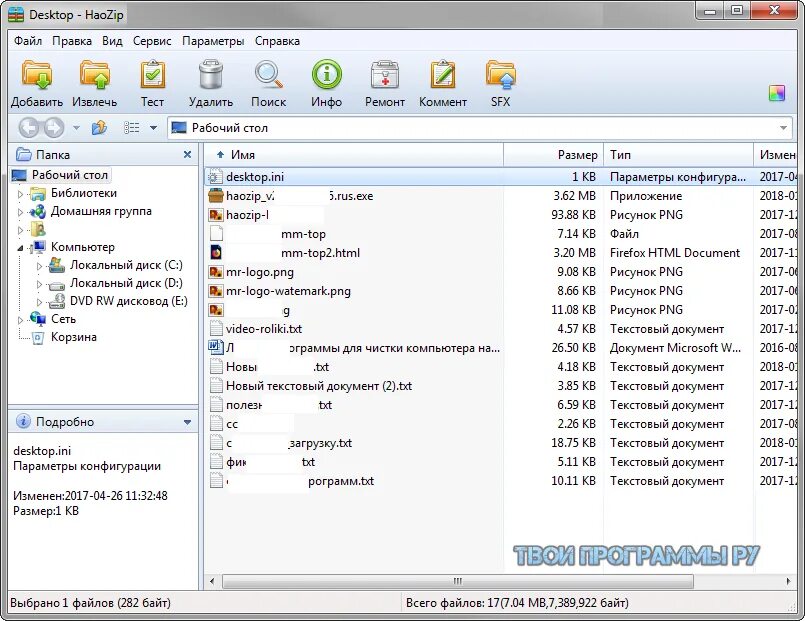Image resolution: width=805 pixels, height=621 pixels.
Task: Expand Локальный диск (D:) node
Action: coord(39,284)
